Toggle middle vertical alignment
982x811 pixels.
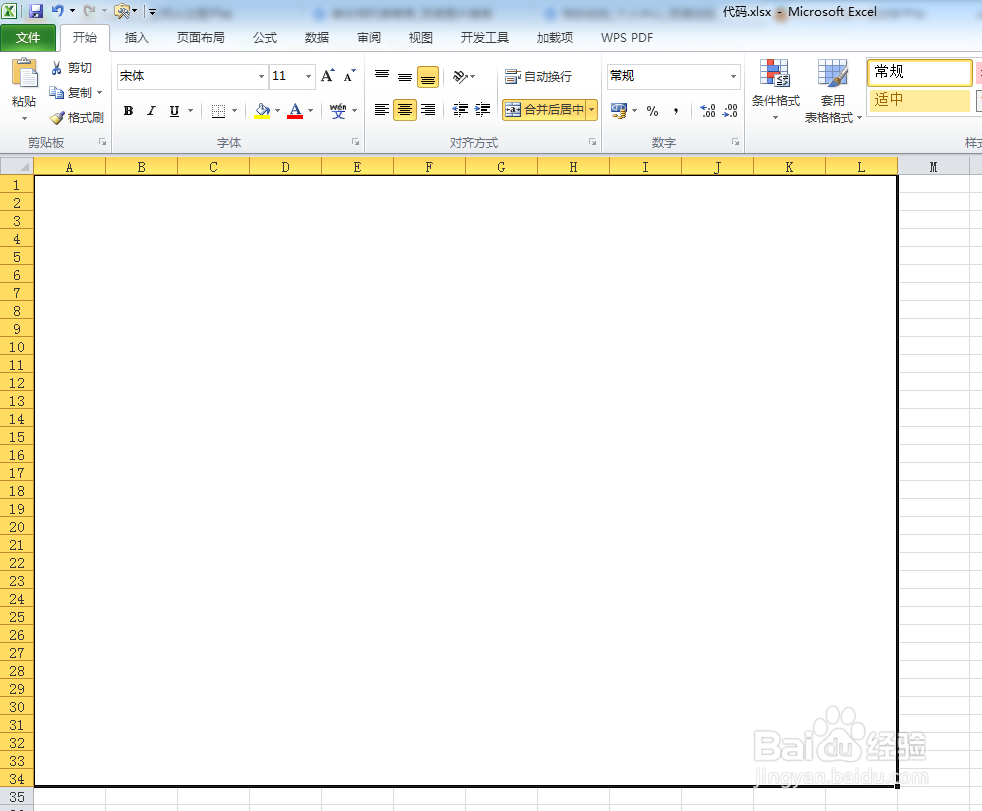pyautogui.click(x=405, y=76)
